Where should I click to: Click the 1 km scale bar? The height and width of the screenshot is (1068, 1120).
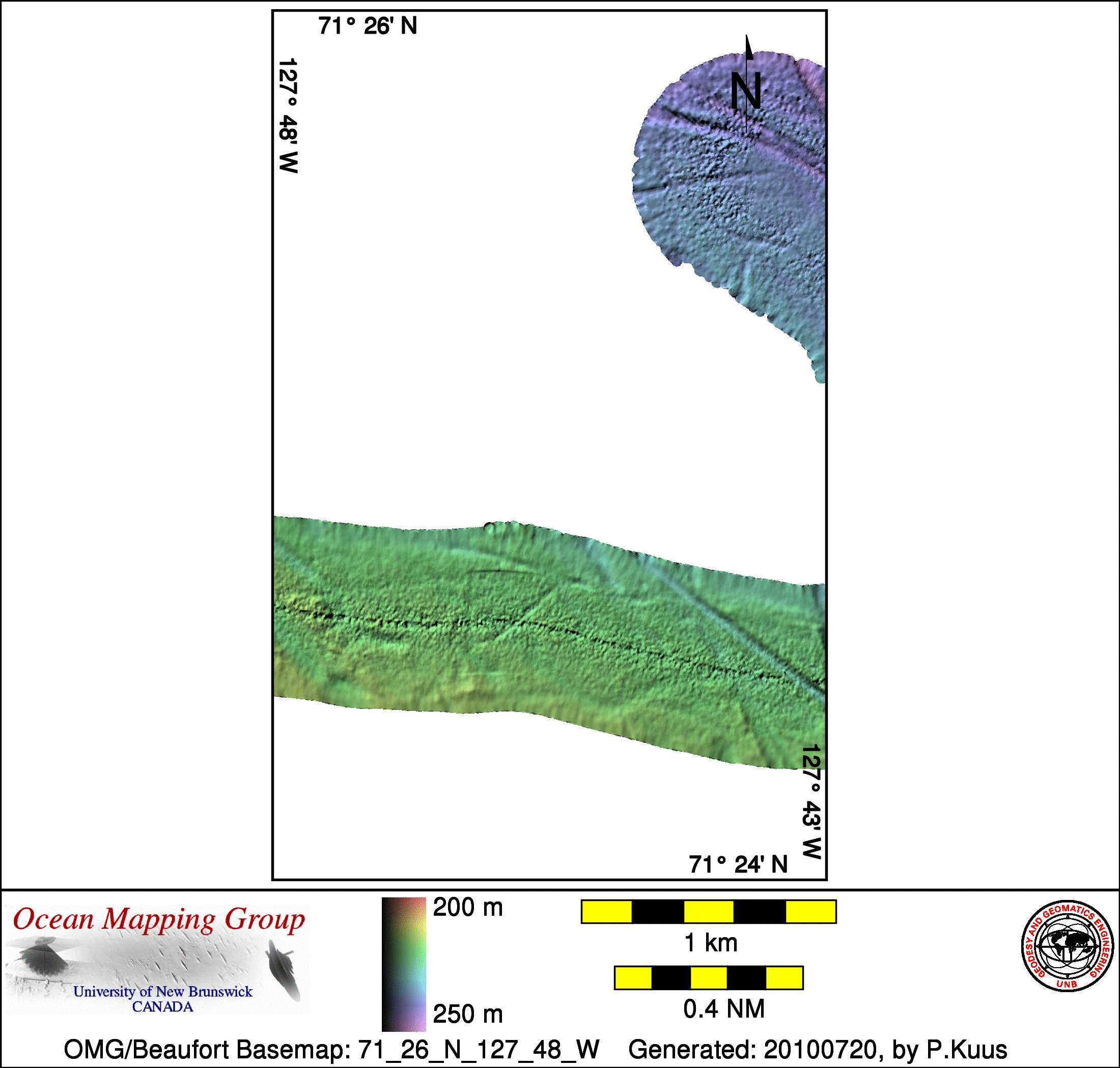pyautogui.click(x=709, y=912)
